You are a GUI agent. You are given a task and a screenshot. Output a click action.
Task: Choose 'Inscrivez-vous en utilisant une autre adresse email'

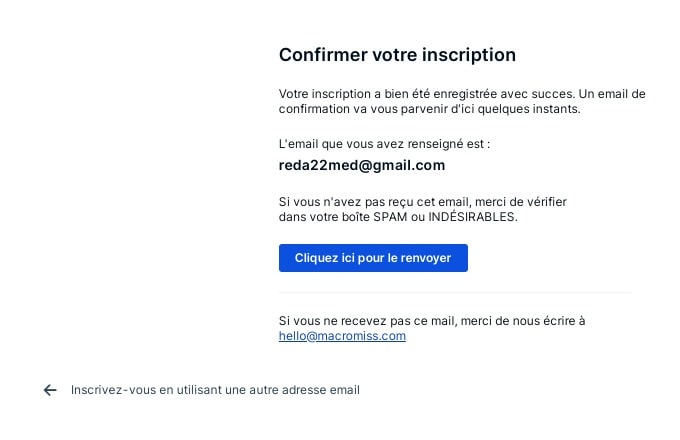pyautogui.click(x=215, y=390)
